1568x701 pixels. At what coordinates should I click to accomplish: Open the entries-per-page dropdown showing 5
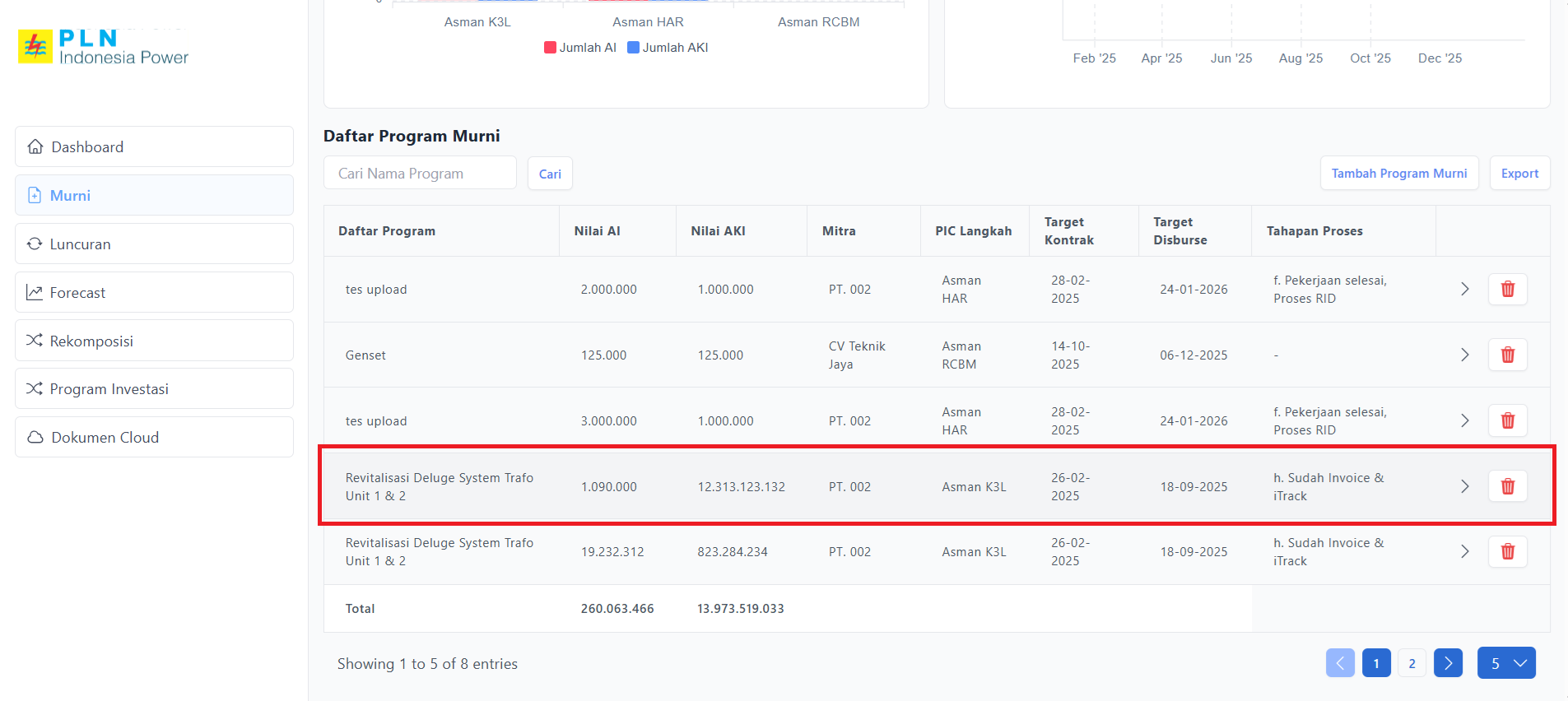click(1505, 663)
